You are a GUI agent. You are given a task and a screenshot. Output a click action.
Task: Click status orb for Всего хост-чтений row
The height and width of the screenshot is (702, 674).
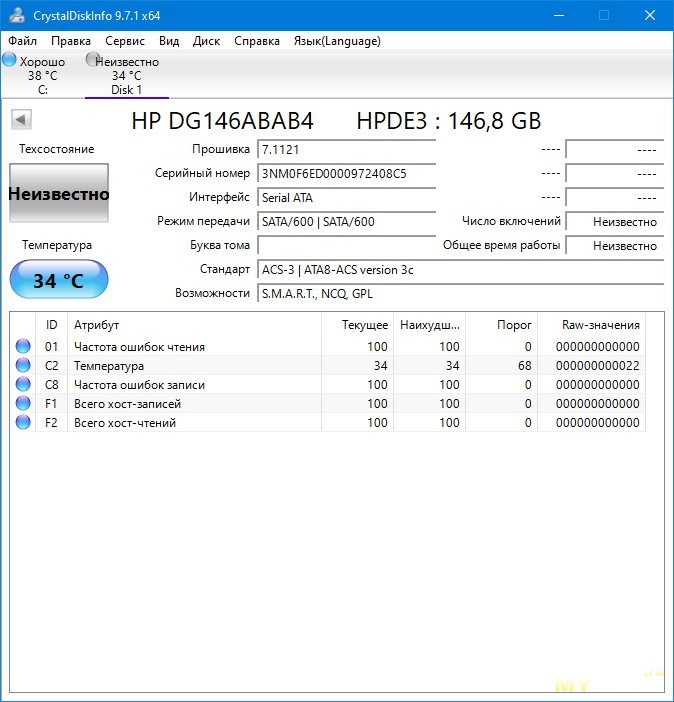coord(23,423)
